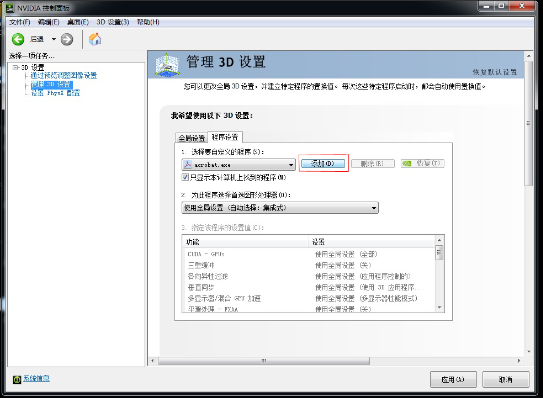
Task: Click the Restore Defaults link at top right
Action: 495,72
